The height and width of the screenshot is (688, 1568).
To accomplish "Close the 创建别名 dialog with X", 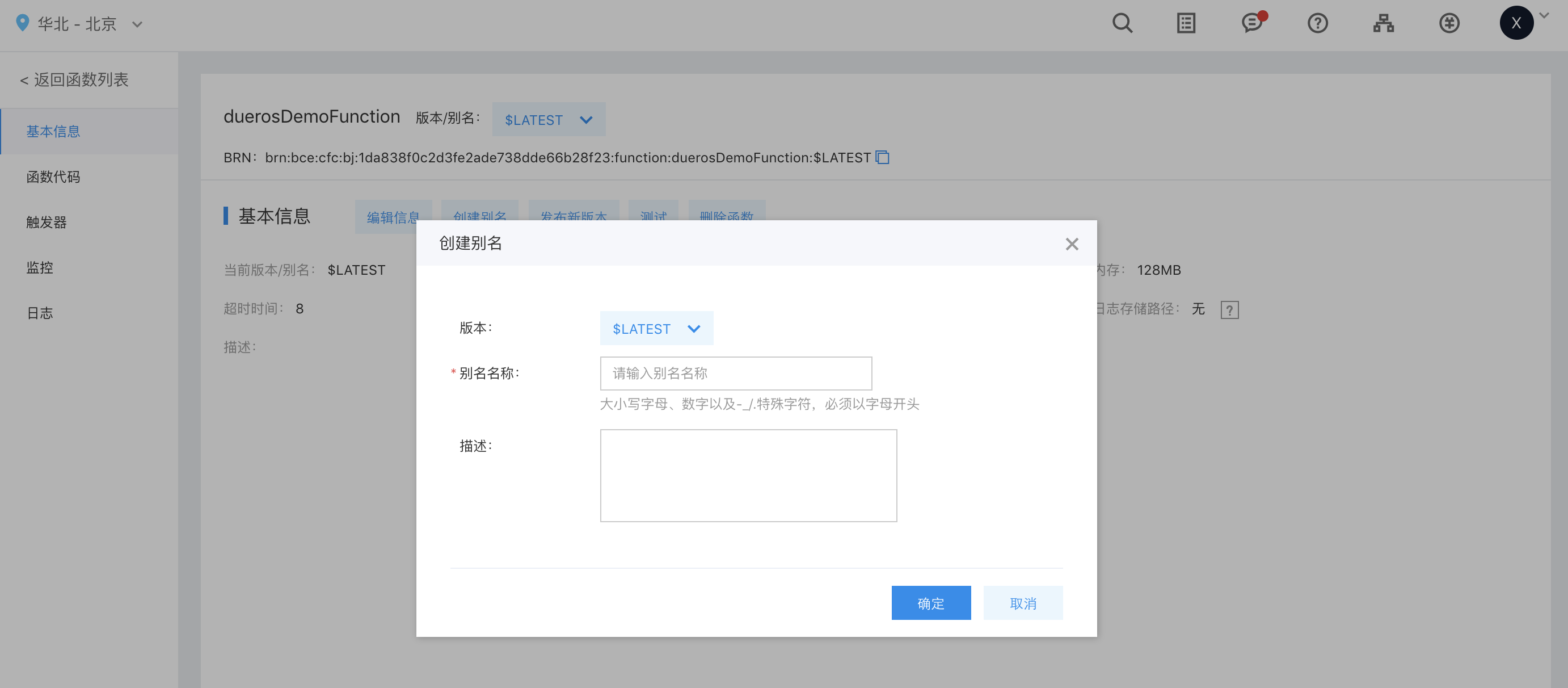I will tap(1071, 244).
